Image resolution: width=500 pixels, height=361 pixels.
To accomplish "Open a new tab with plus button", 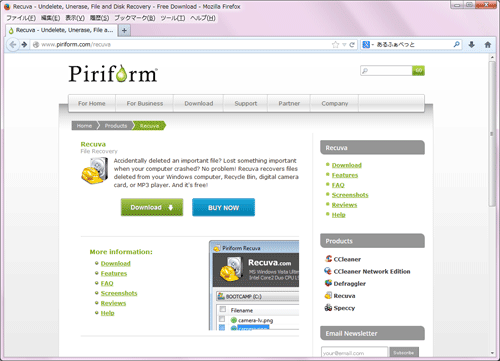I will point(124,31).
